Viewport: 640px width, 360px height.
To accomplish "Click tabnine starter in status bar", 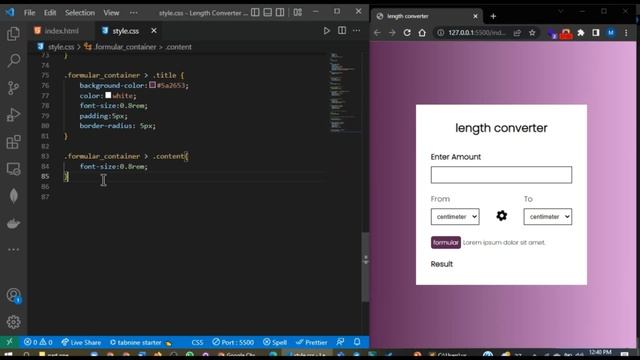I will click(140, 342).
